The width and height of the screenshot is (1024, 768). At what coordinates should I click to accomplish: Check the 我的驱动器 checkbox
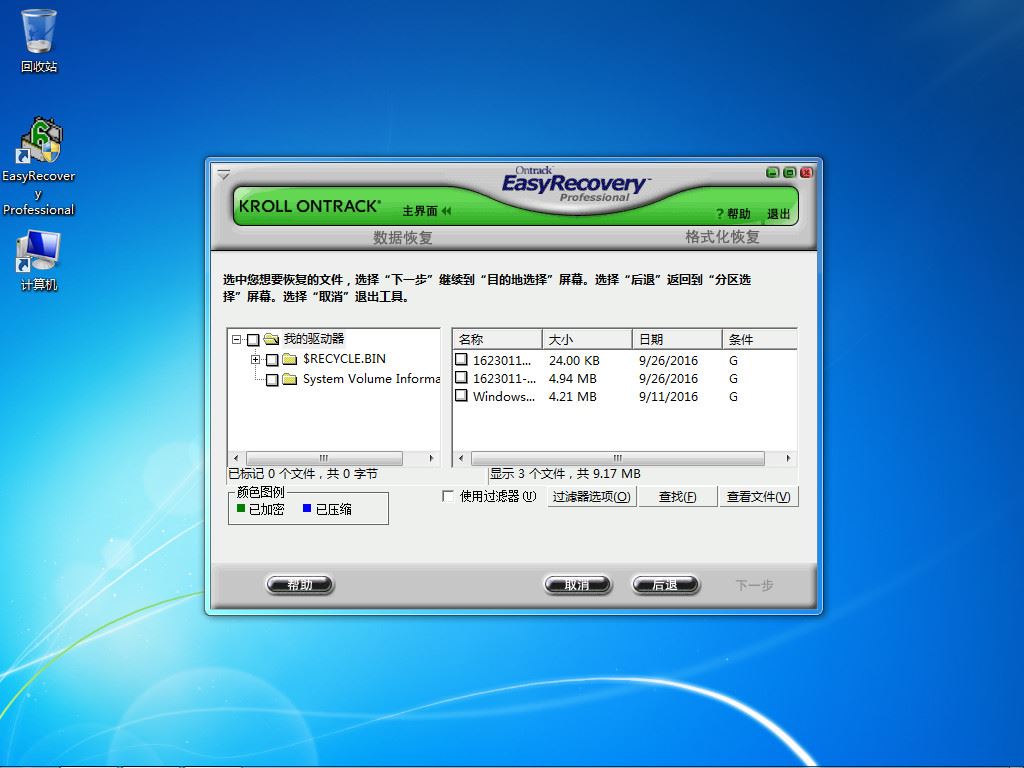pos(253,340)
